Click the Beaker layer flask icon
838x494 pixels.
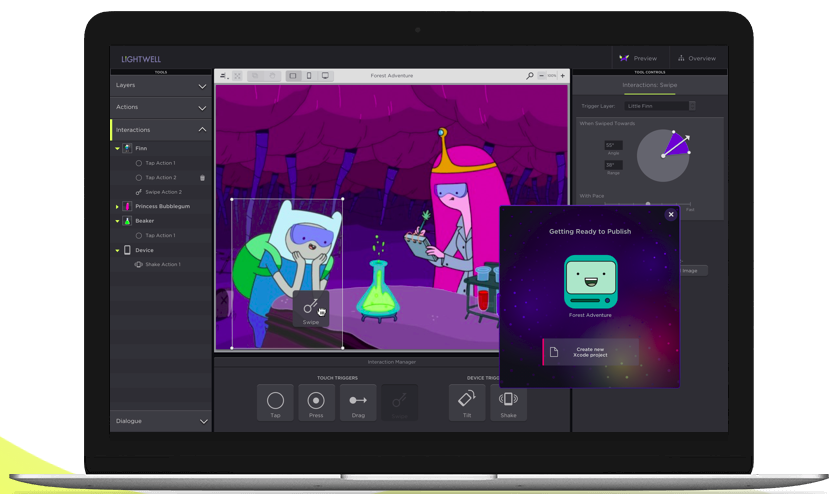(127, 221)
